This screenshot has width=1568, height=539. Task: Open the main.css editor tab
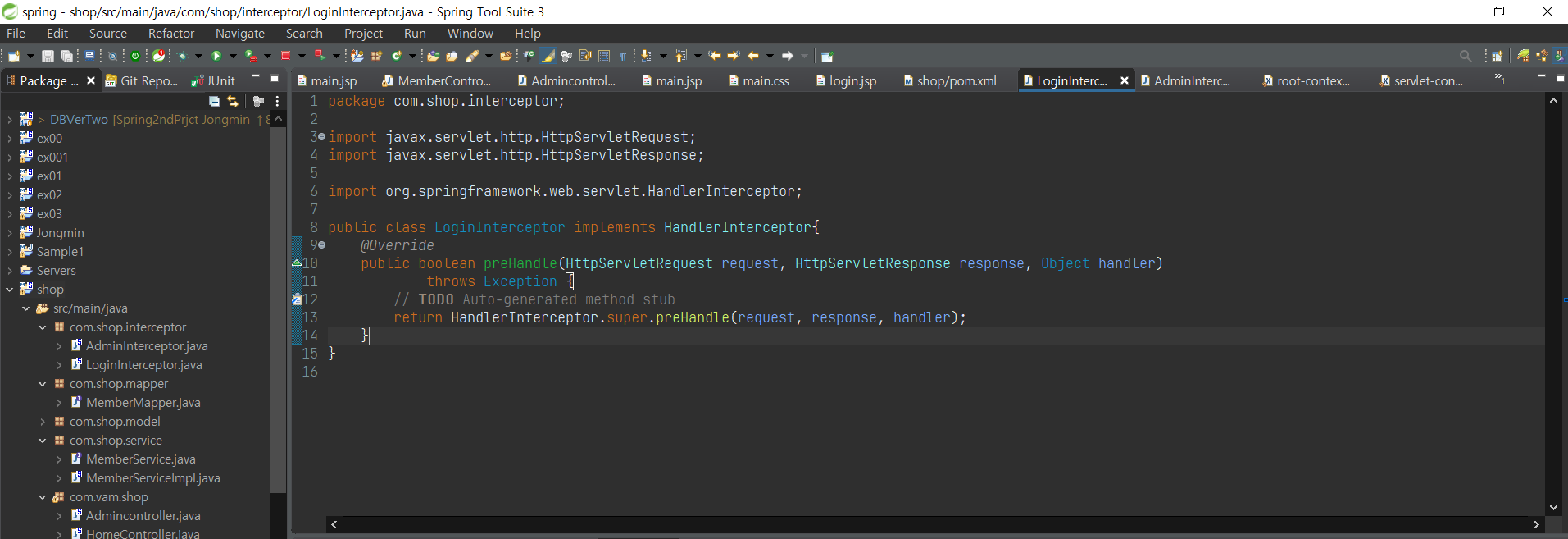pyautogui.click(x=759, y=80)
